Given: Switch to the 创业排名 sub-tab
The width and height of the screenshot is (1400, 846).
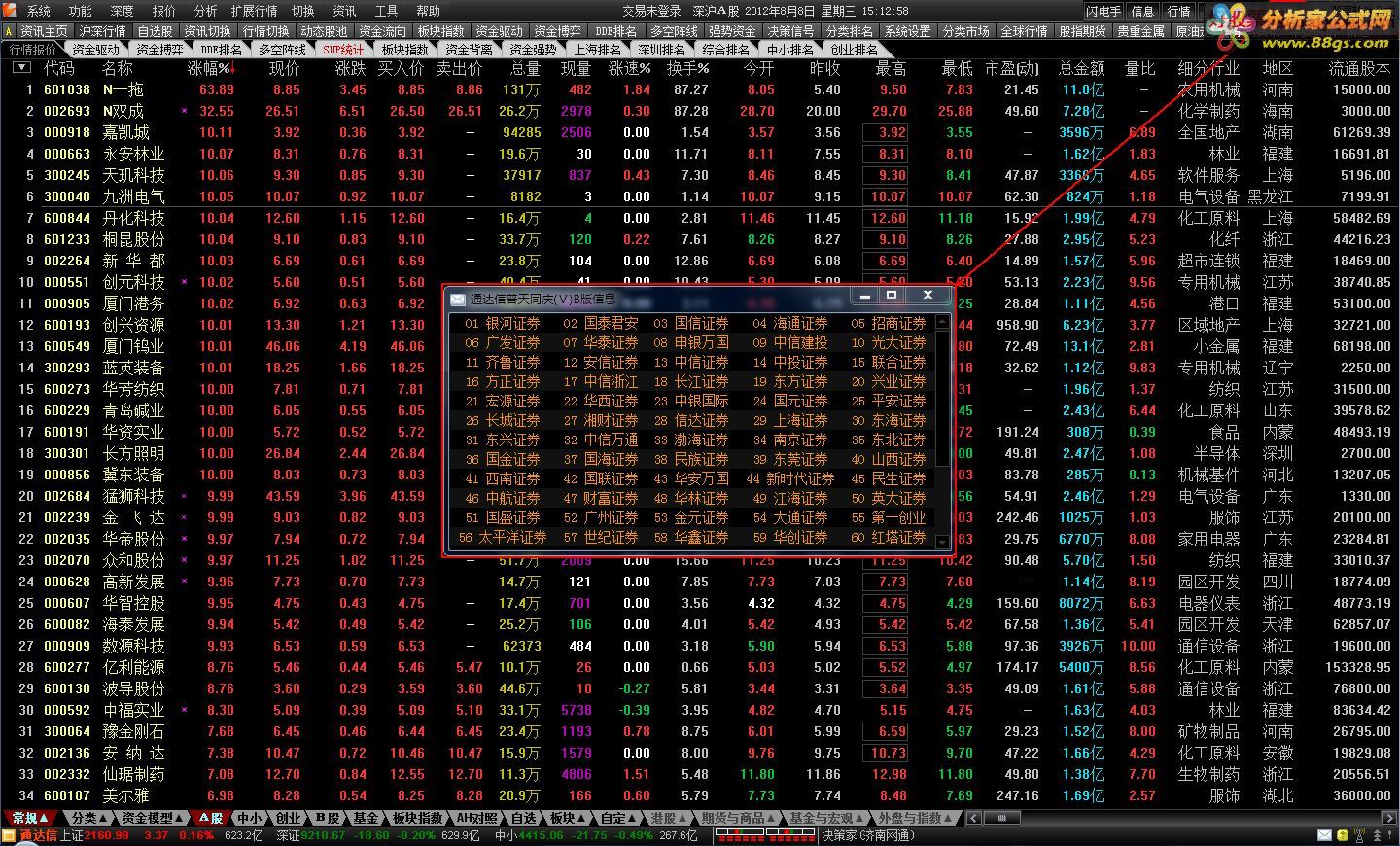Looking at the screenshot, I should click(854, 50).
